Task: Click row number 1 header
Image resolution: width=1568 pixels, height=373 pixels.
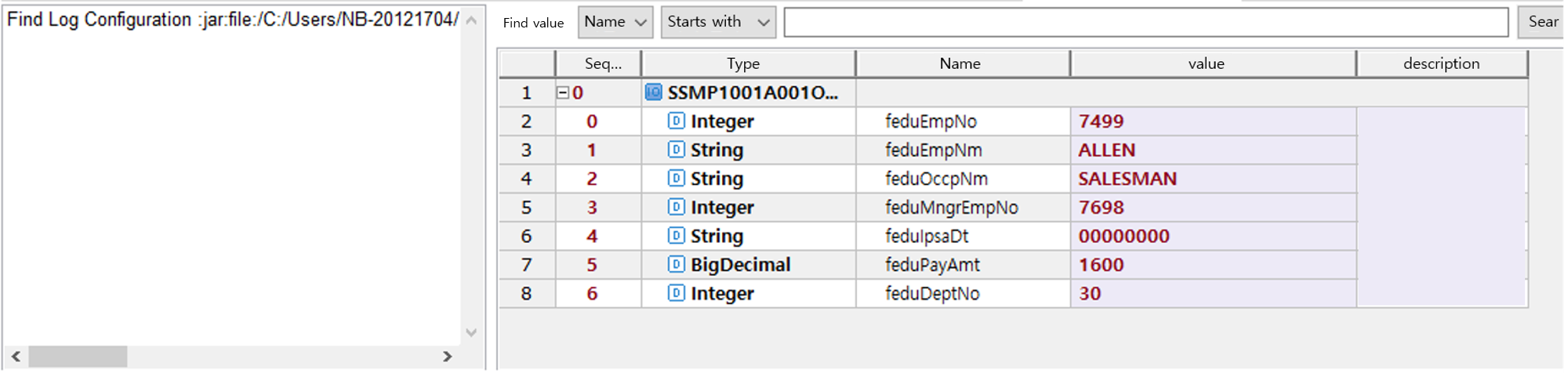Action: pyautogui.click(x=527, y=92)
